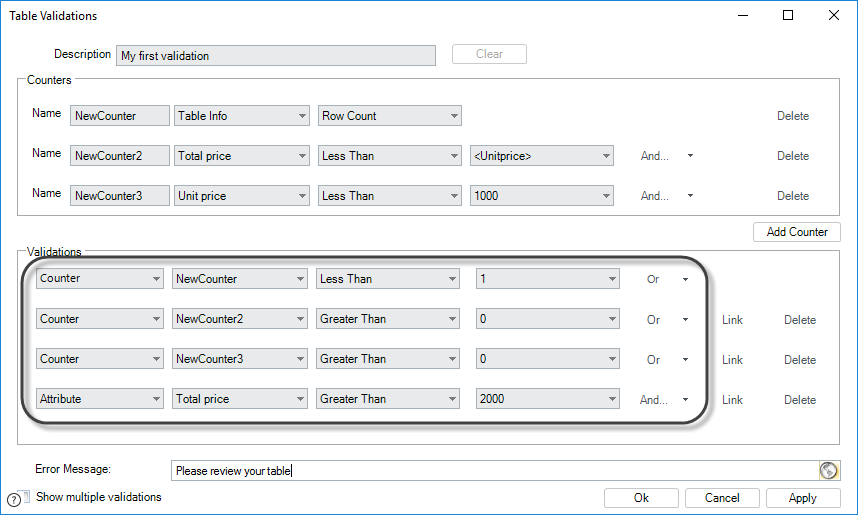This screenshot has width=858, height=515.
Task: Delete the NewCounter2 counter
Action: pos(793,156)
